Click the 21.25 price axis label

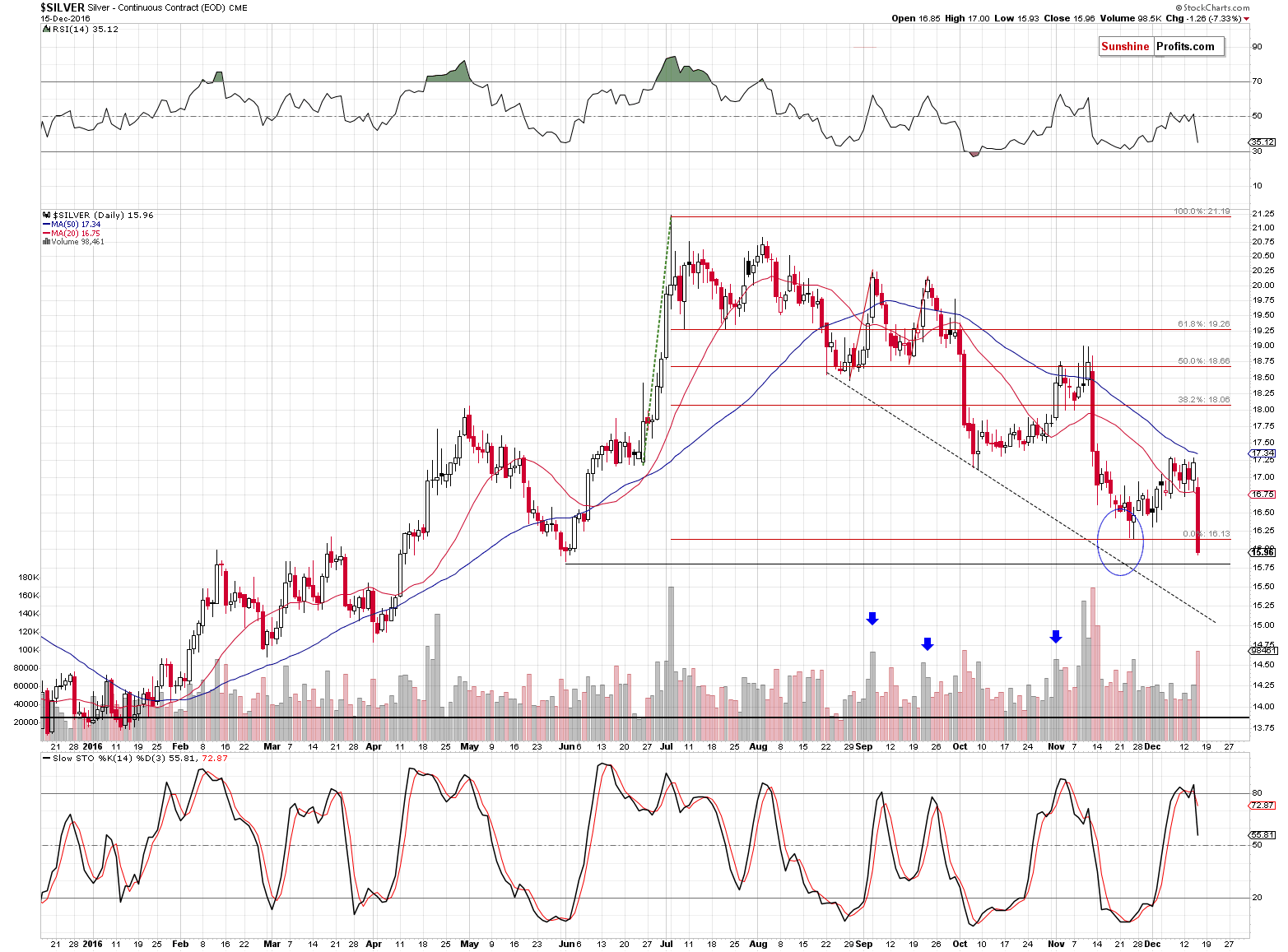[1263, 215]
